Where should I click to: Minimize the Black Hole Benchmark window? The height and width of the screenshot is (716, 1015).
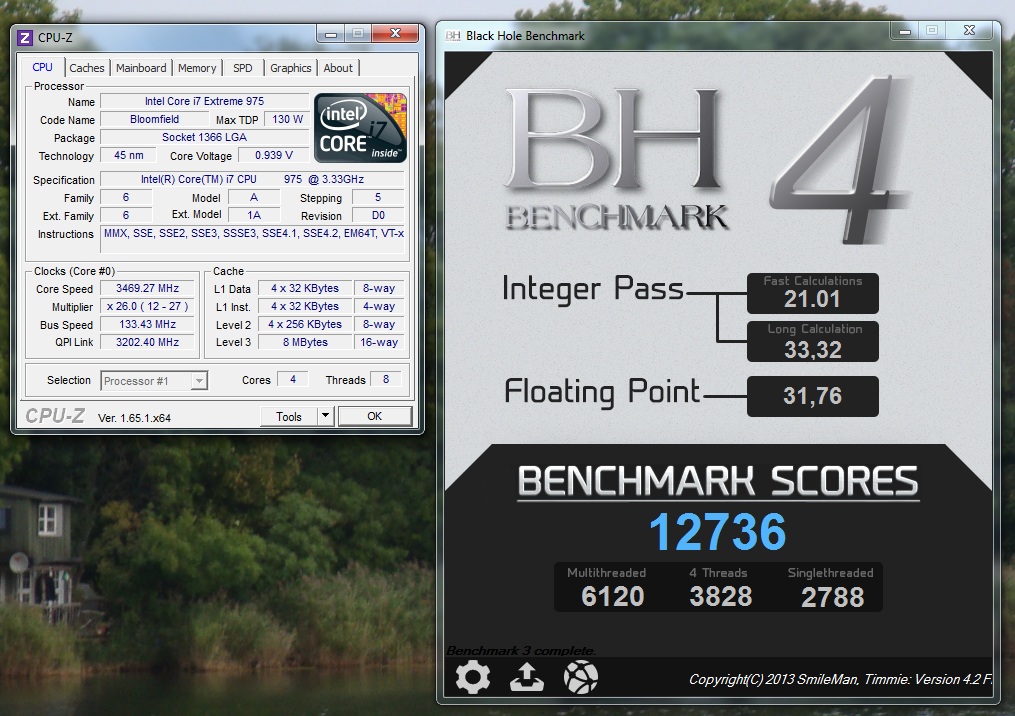pos(905,30)
